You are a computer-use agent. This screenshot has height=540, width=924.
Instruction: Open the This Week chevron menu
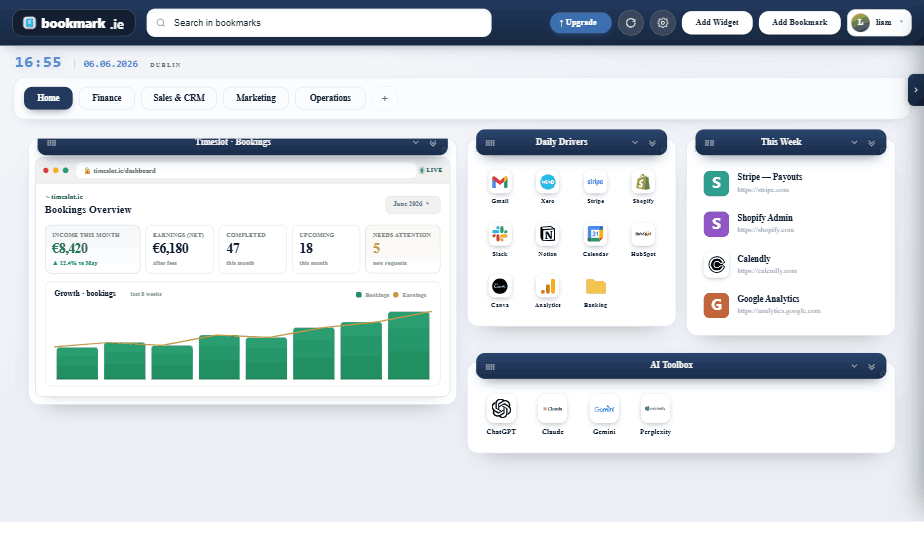[854, 143]
